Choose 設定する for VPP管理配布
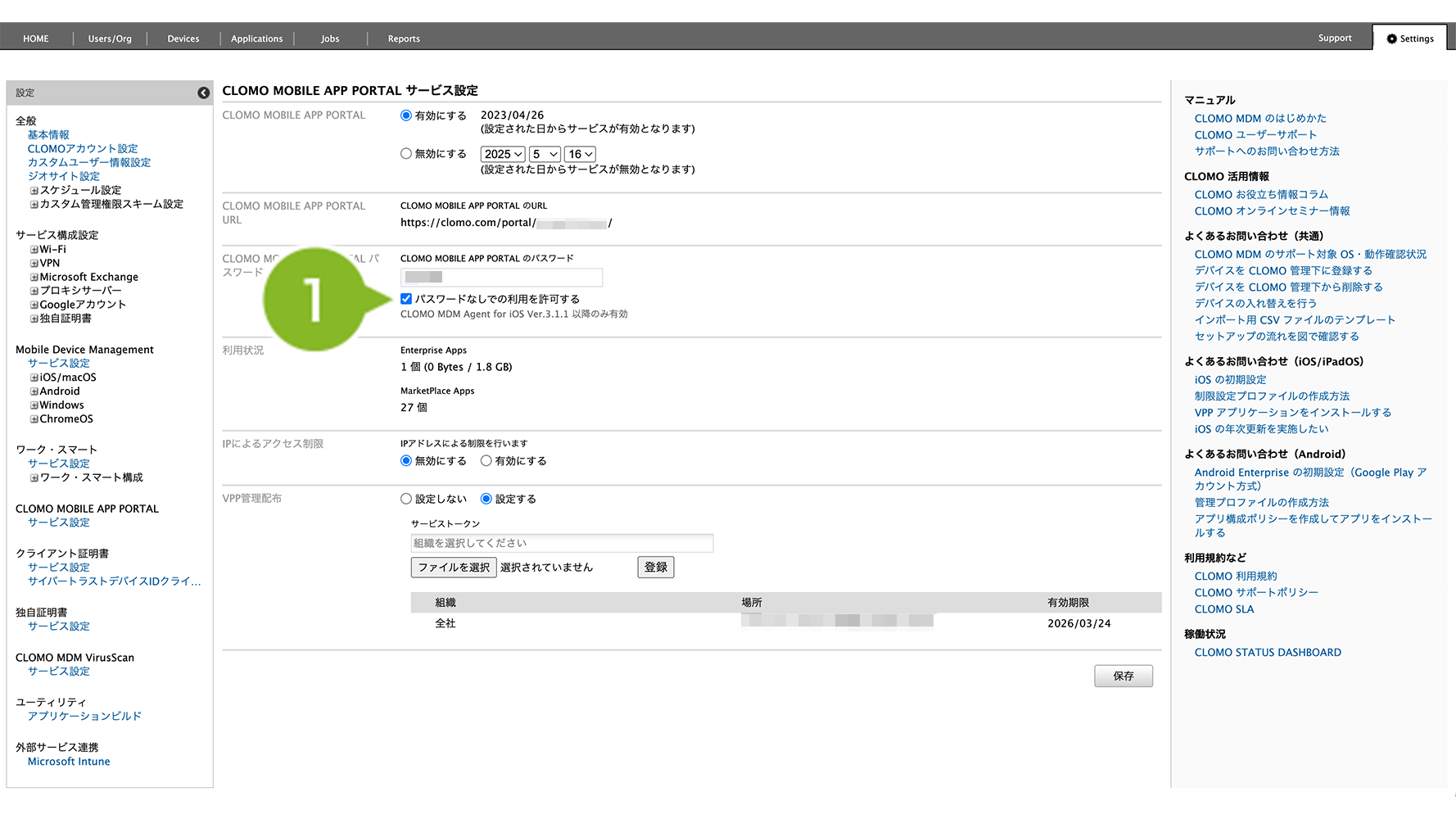Image resolution: width=1456 pixels, height=819 pixels. coord(486,499)
